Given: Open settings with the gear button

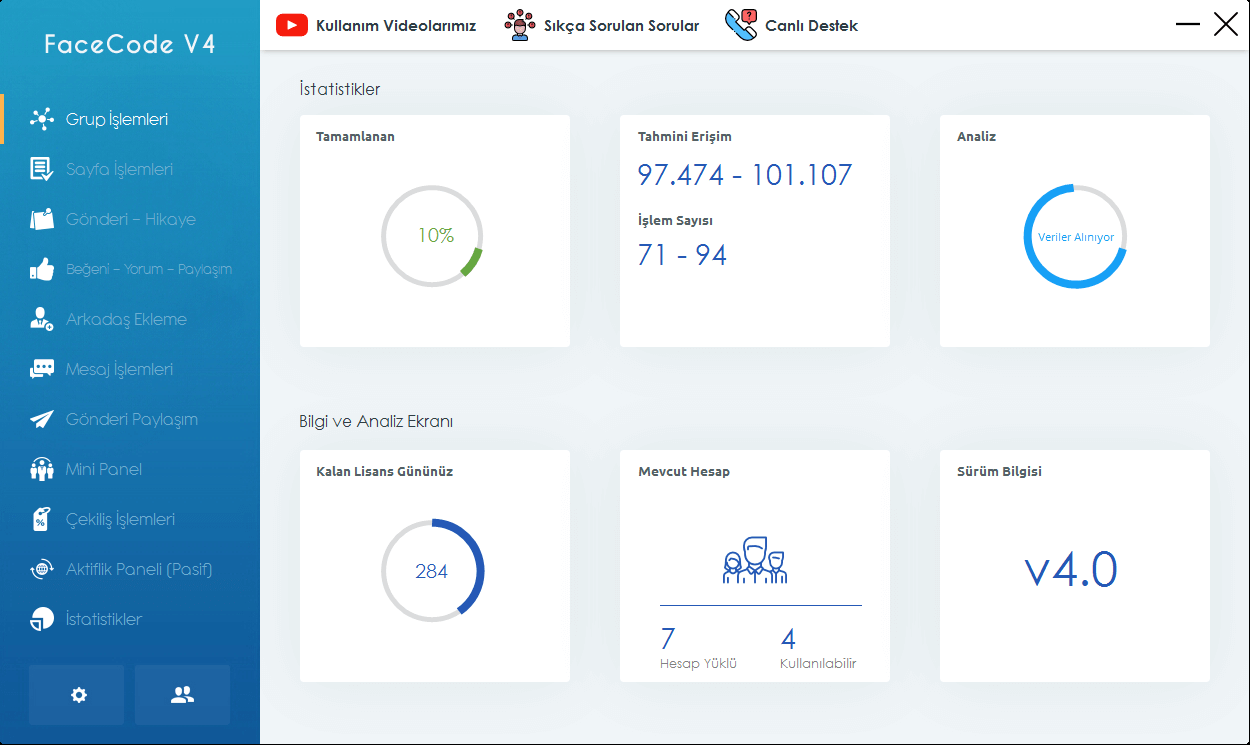Looking at the screenshot, I should 77,695.
